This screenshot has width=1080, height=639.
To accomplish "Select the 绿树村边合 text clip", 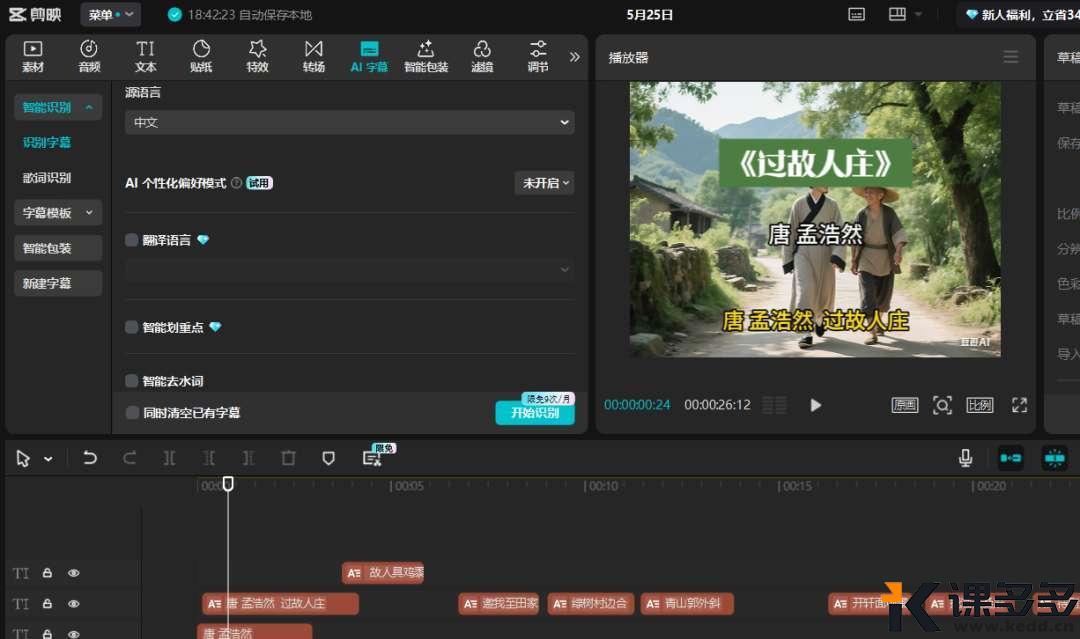I will pos(591,604).
